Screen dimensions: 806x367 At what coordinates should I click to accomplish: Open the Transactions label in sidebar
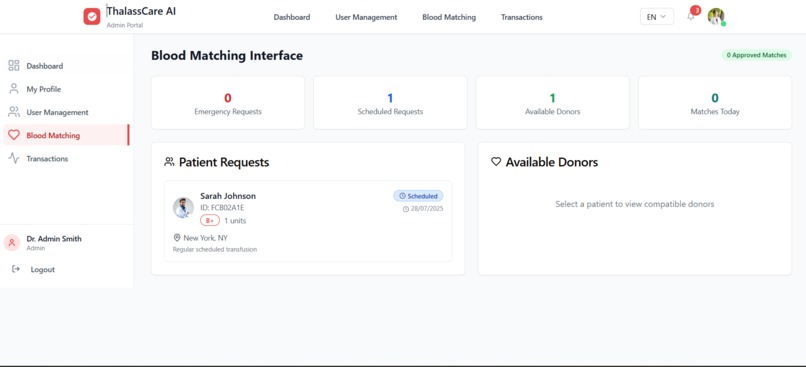47,159
